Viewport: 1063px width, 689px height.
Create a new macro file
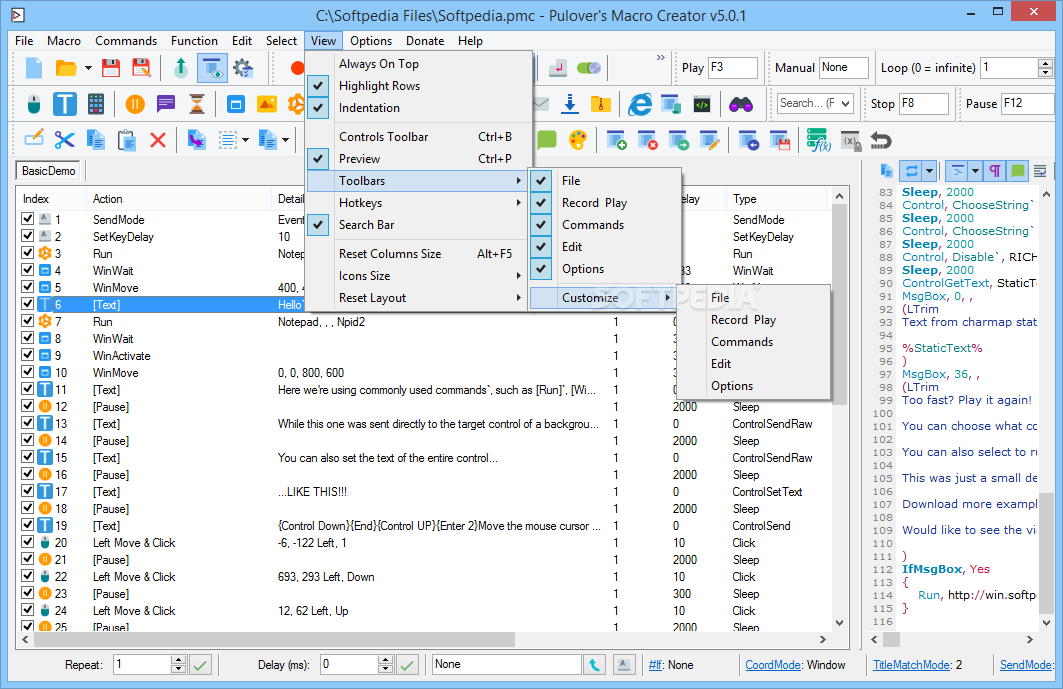[34, 68]
